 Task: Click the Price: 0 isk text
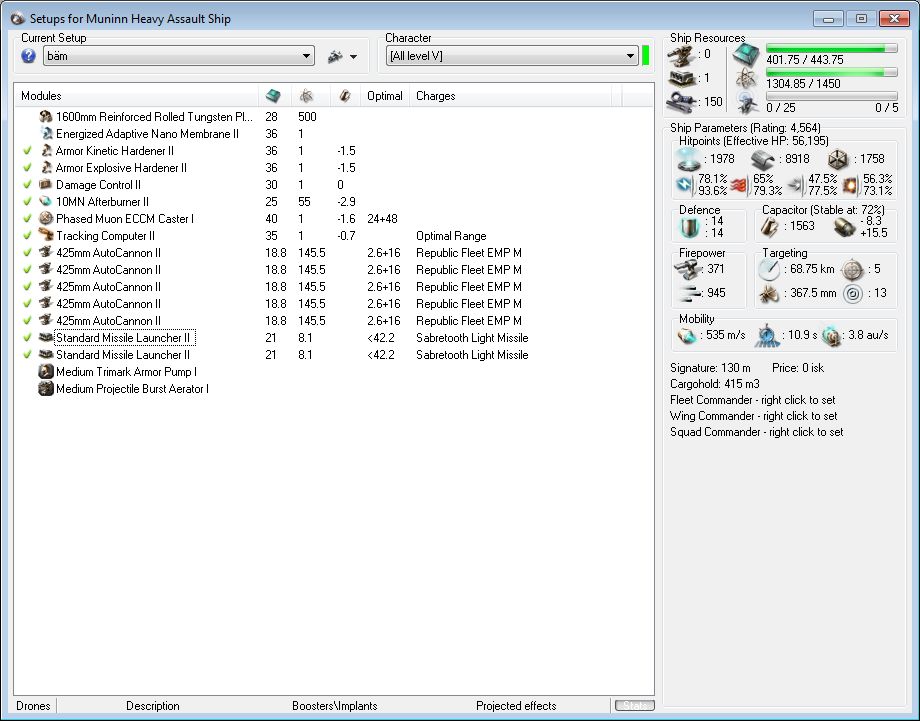pos(798,368)
